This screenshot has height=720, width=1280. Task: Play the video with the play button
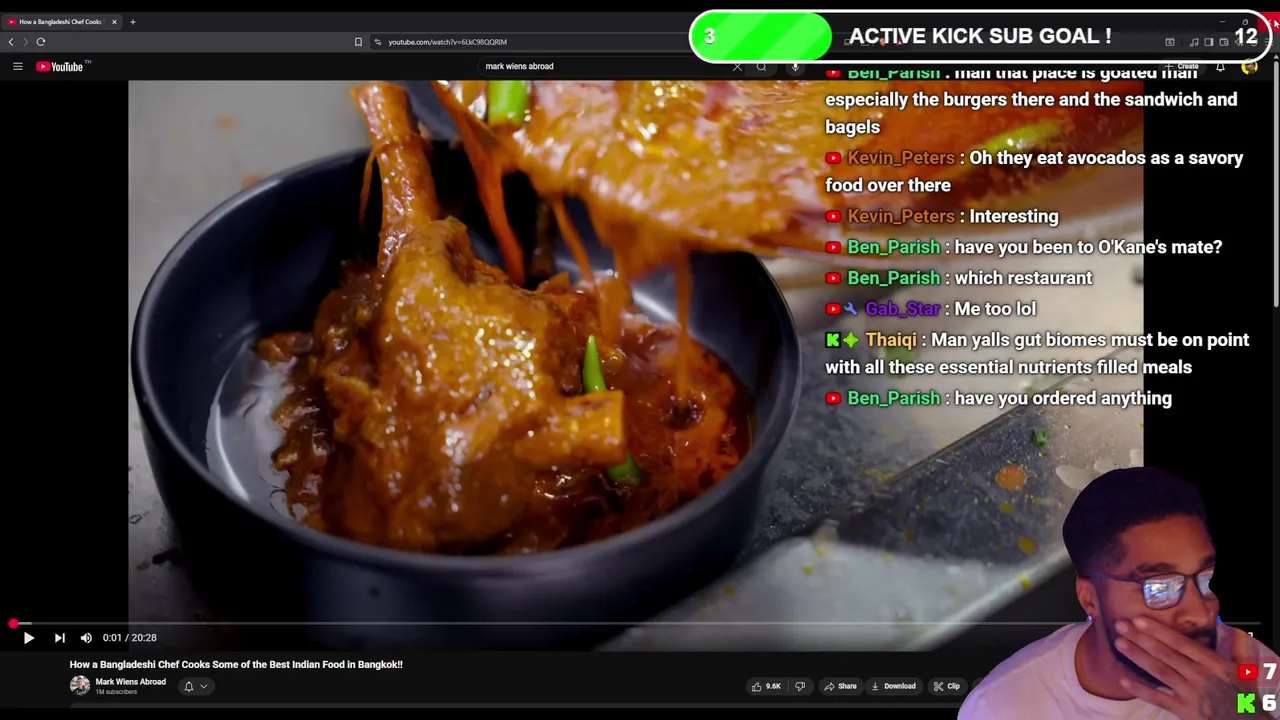[x=28, y=638]
